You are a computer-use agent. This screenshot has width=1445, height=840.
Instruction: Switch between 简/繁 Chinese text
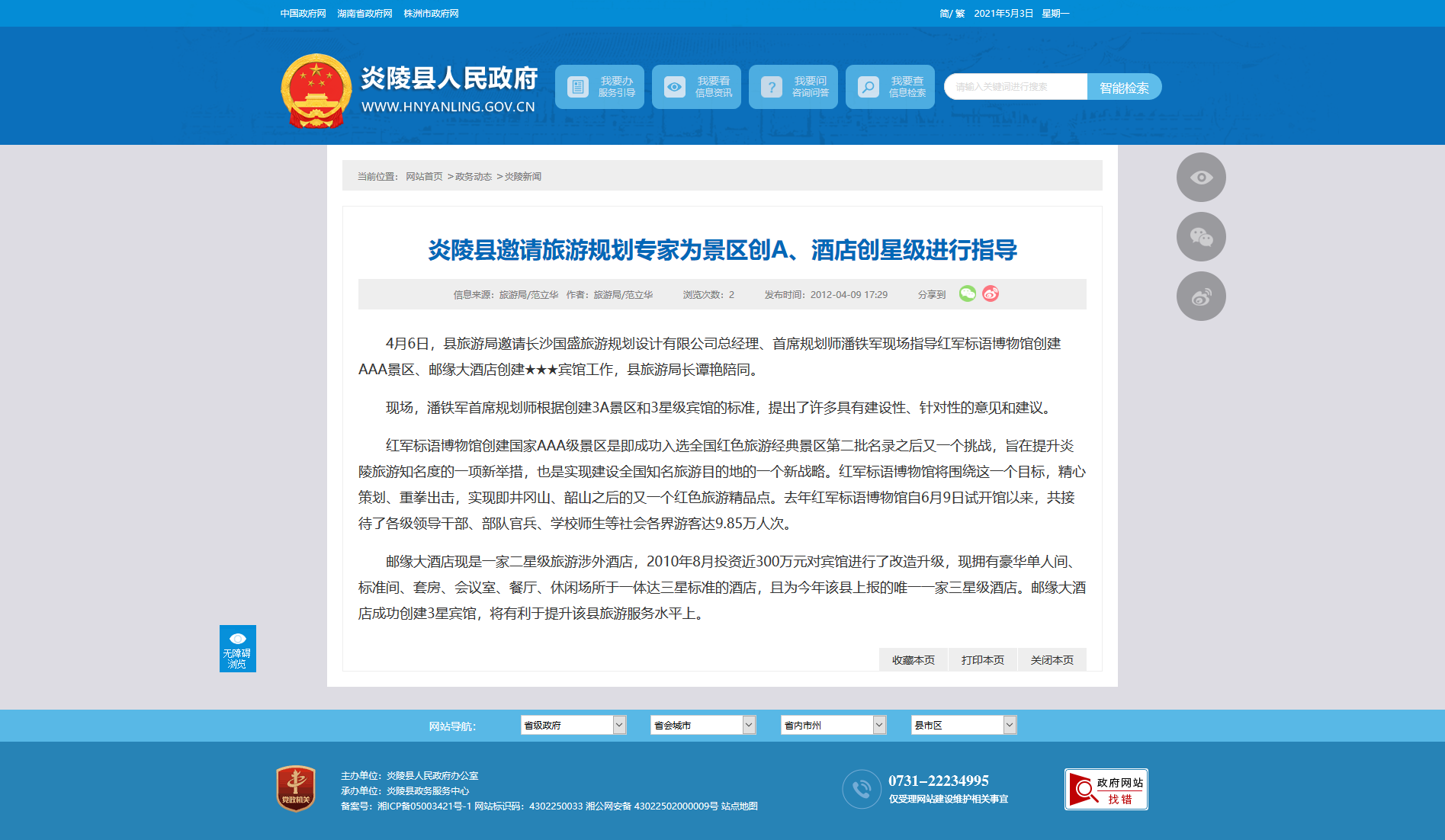(952, 14)
